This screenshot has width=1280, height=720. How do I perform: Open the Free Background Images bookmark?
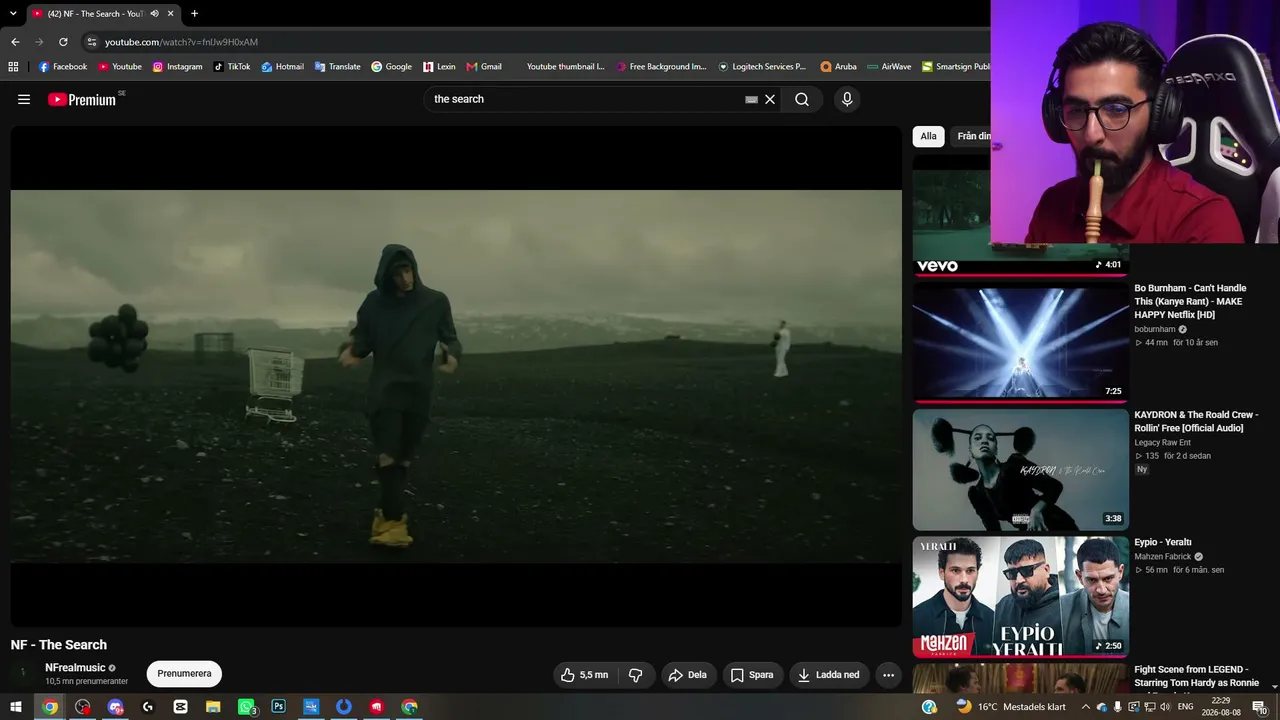pyautogui.click(x=662, y=67)
